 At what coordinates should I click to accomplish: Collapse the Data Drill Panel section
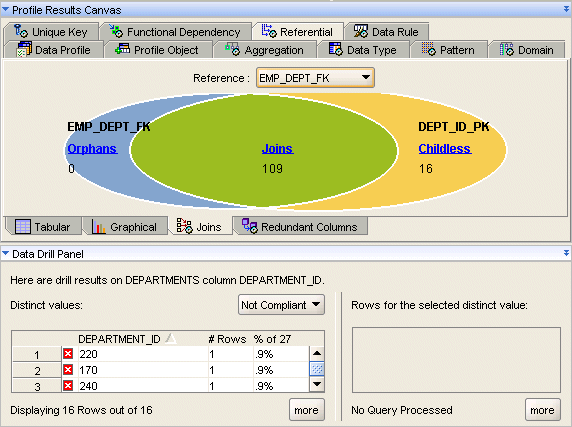[x=5, y=253]
